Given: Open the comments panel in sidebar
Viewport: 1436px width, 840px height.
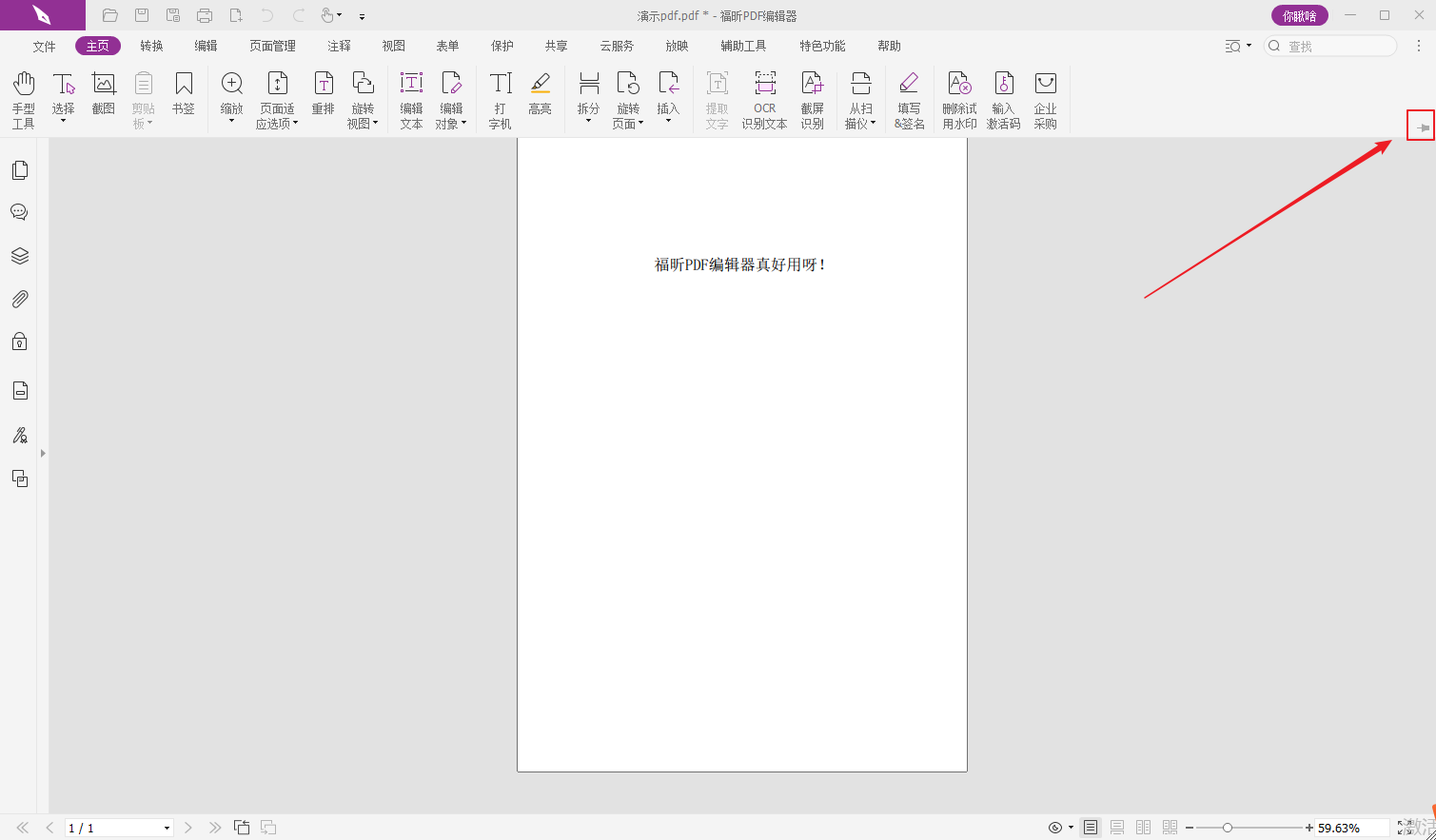Looking at the screenshot, I should [19, 212].
